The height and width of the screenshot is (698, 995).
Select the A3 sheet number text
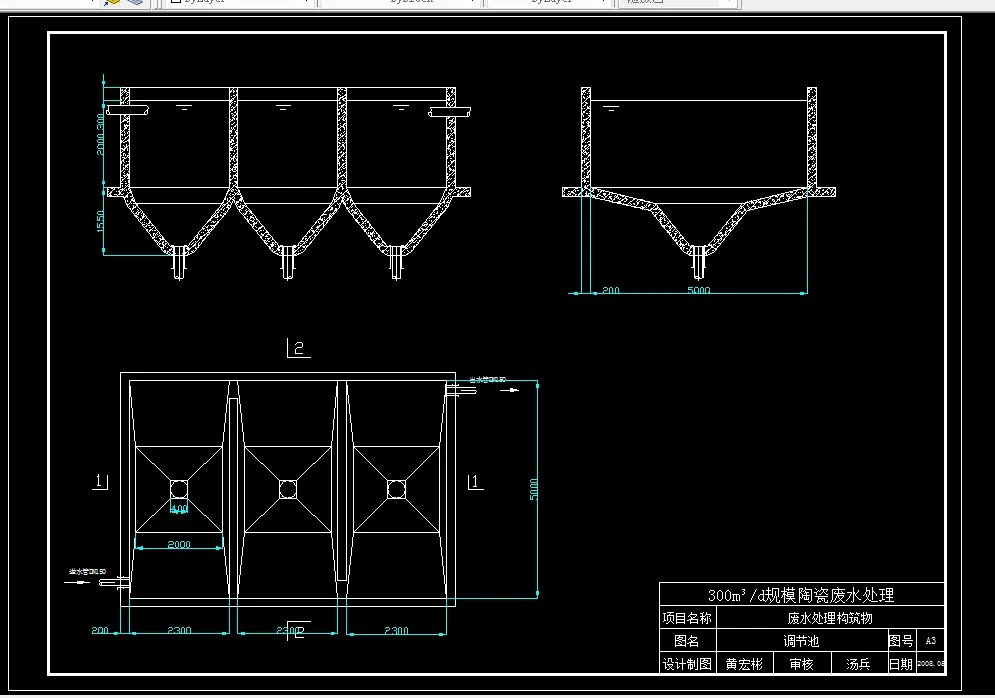[x=930, y=641]
